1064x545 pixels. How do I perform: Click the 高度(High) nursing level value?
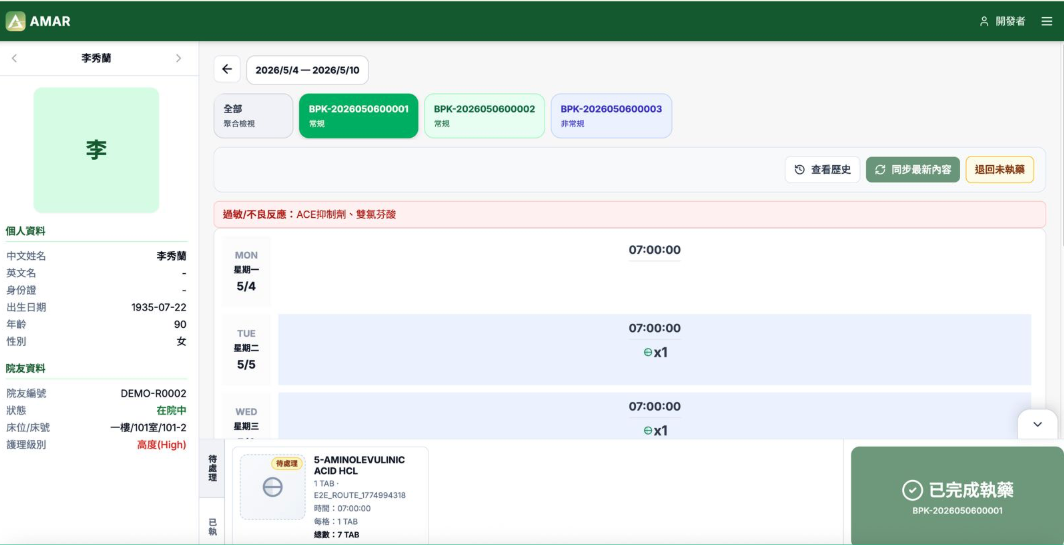[x=162, y=445]
